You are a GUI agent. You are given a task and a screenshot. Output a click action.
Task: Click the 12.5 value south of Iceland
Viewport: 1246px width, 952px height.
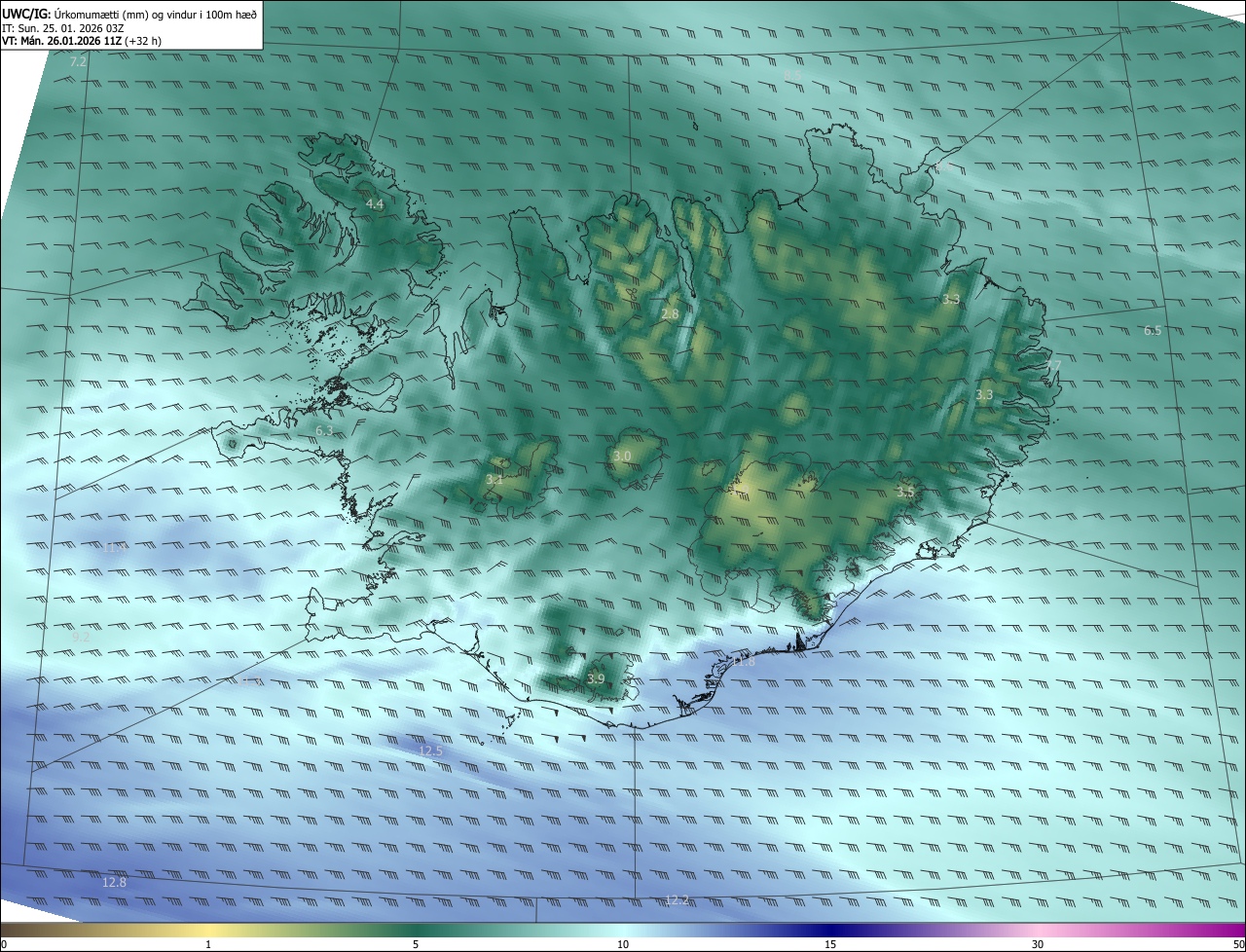point(430,751)
